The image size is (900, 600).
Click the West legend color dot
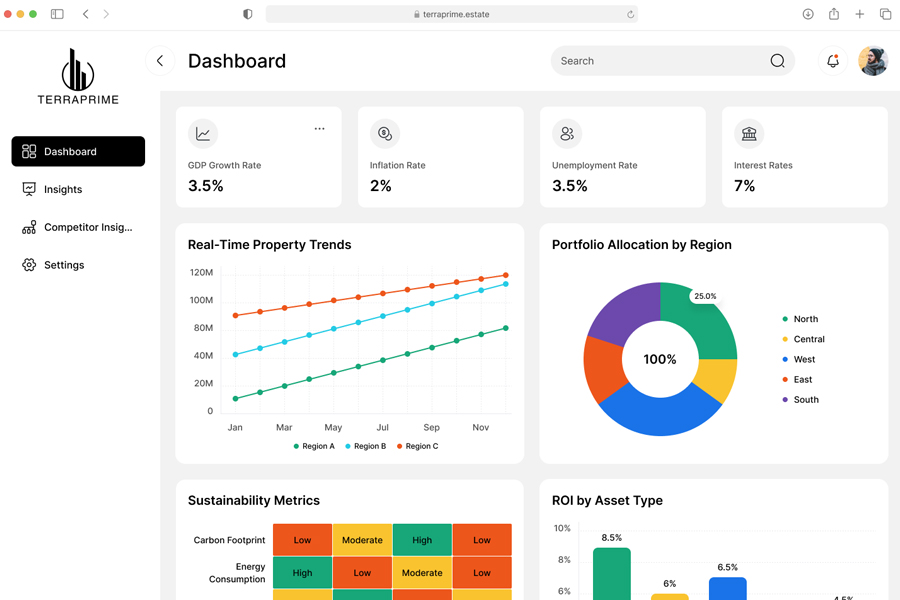[785, 359]
